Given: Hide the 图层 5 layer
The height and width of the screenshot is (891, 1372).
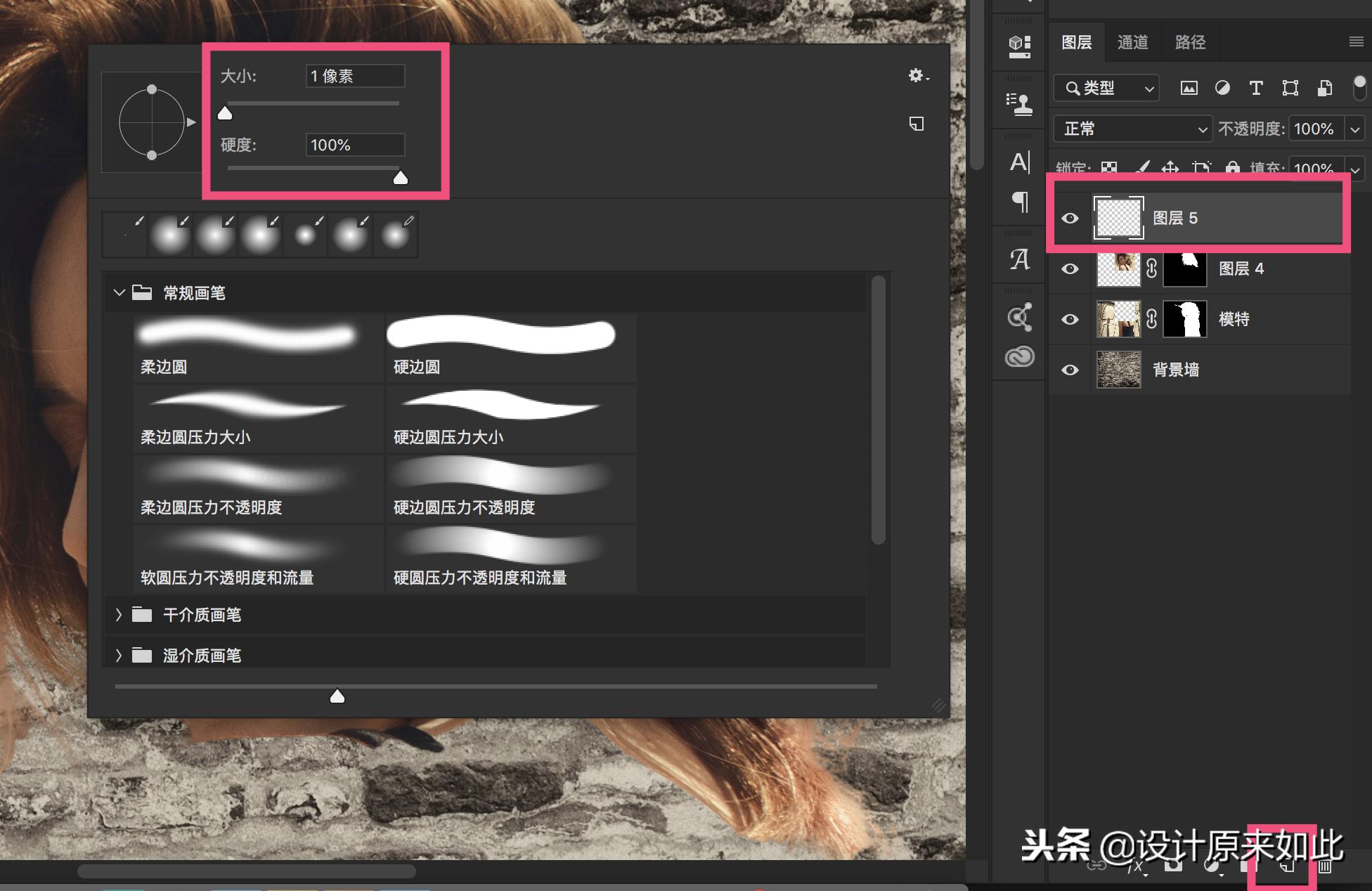Looking at the screenshot, I should click(1070, 219).
